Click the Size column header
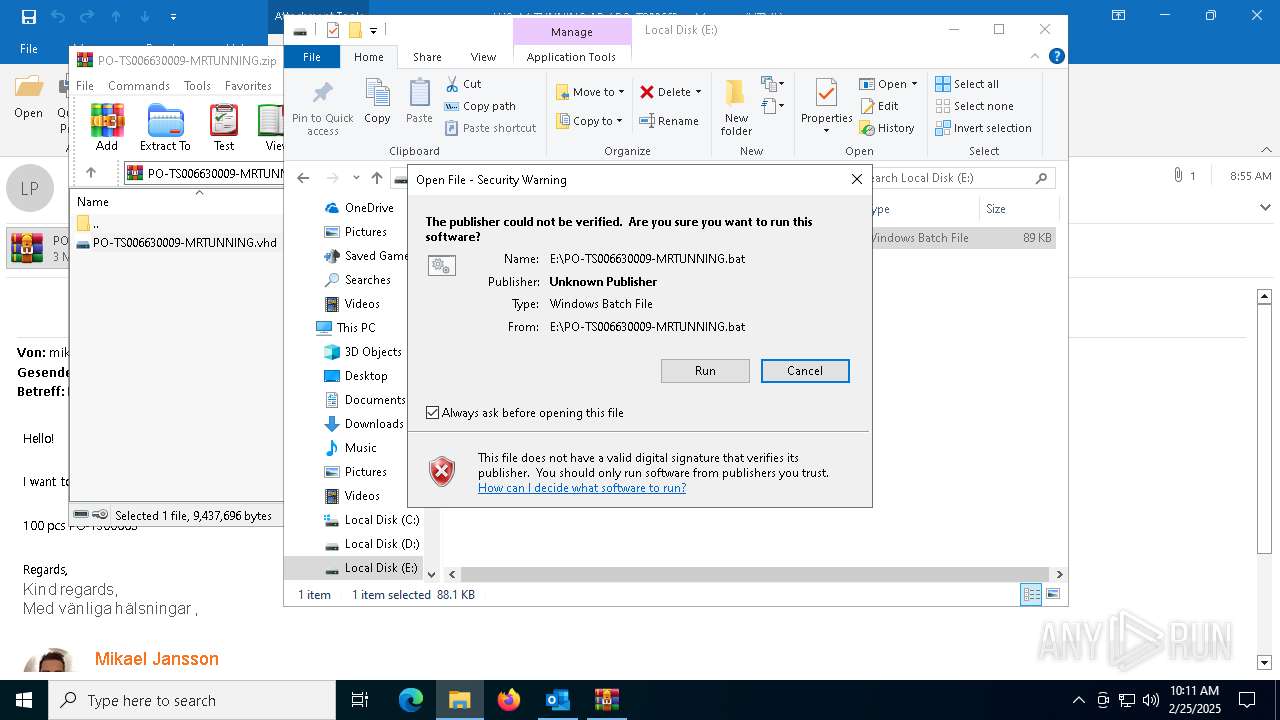1280x720 pixels. tap(1018, 209)
